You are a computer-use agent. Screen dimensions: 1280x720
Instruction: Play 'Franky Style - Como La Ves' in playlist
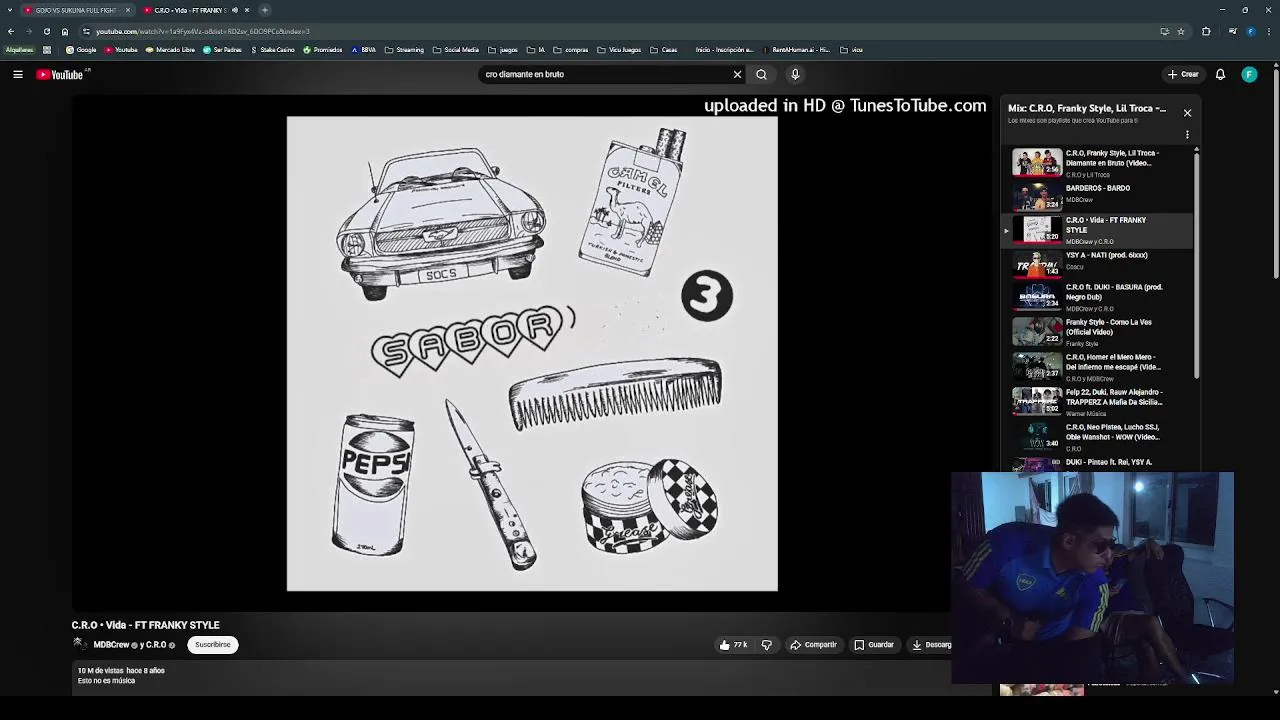[1097, 332]
